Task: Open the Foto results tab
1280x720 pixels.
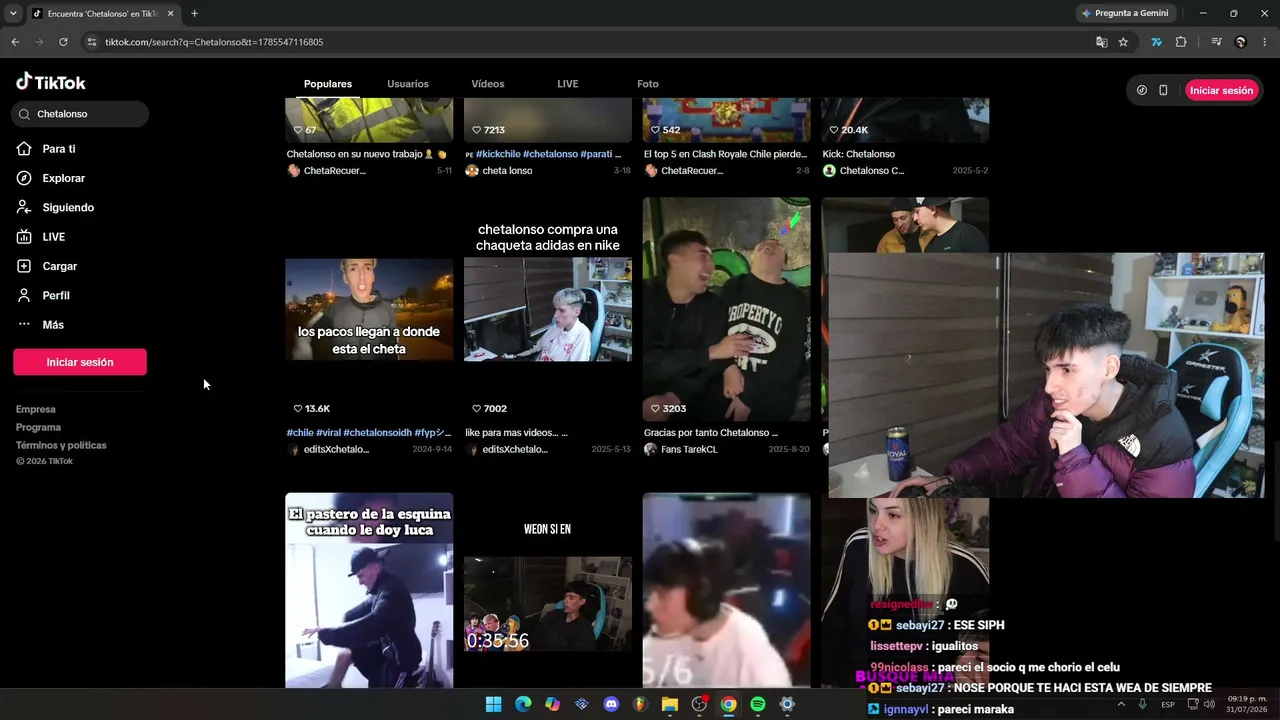Action: pos(648,84)
